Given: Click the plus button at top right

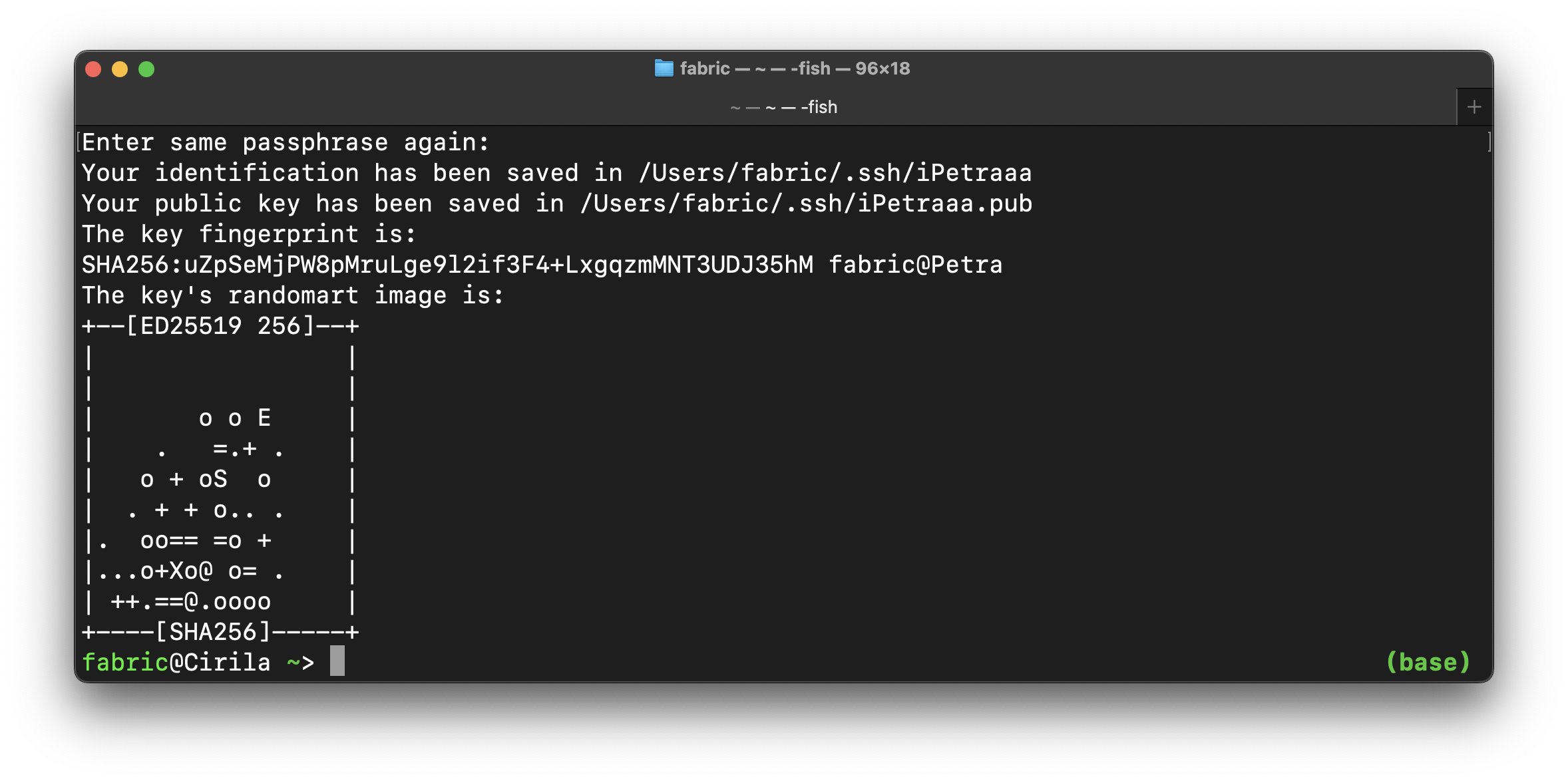Looking at the screenshot, I should [1474, 105].
